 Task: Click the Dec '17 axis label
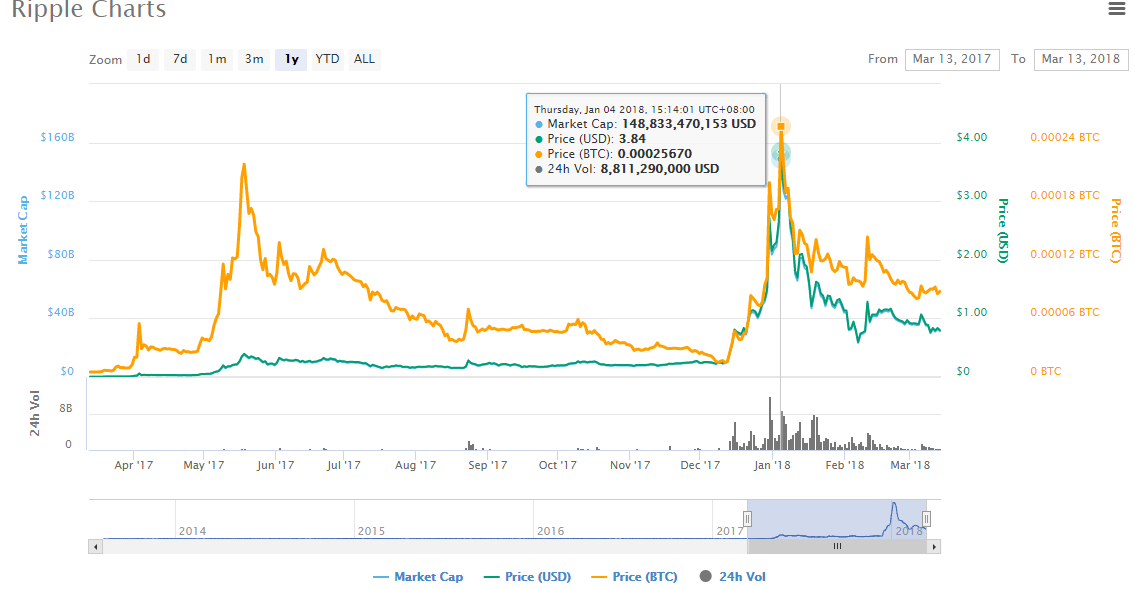pyautogui.click(x=700, y=465)
